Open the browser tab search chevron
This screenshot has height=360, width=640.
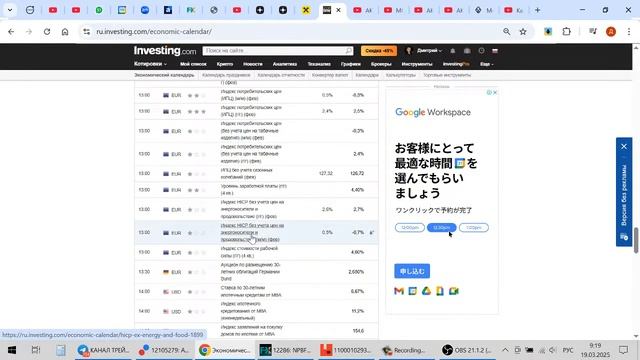10,10
